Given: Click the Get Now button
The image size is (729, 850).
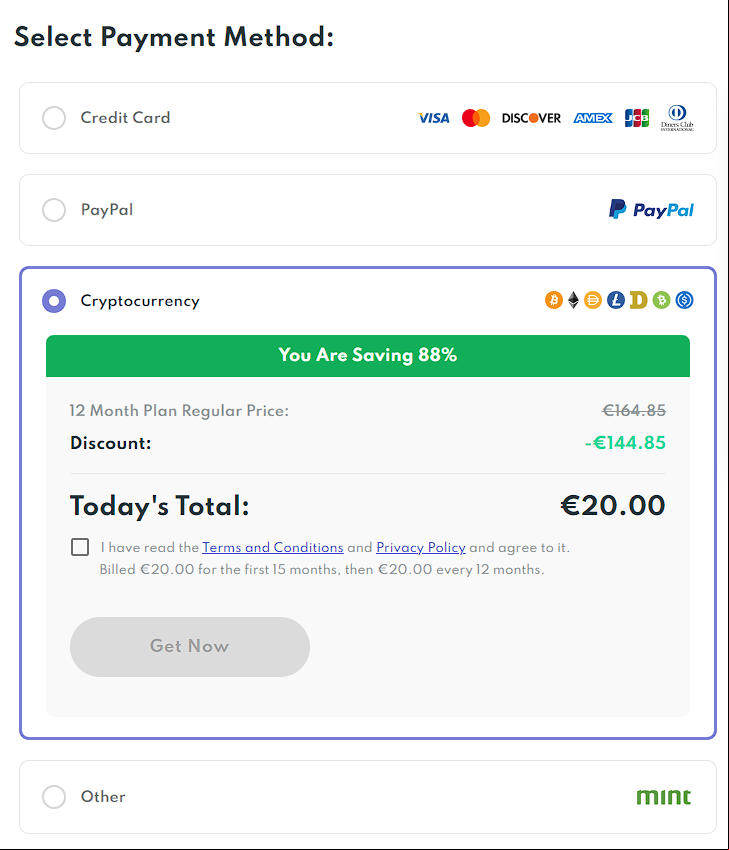Looking at the screenshot, I should (x=190, y=647).
